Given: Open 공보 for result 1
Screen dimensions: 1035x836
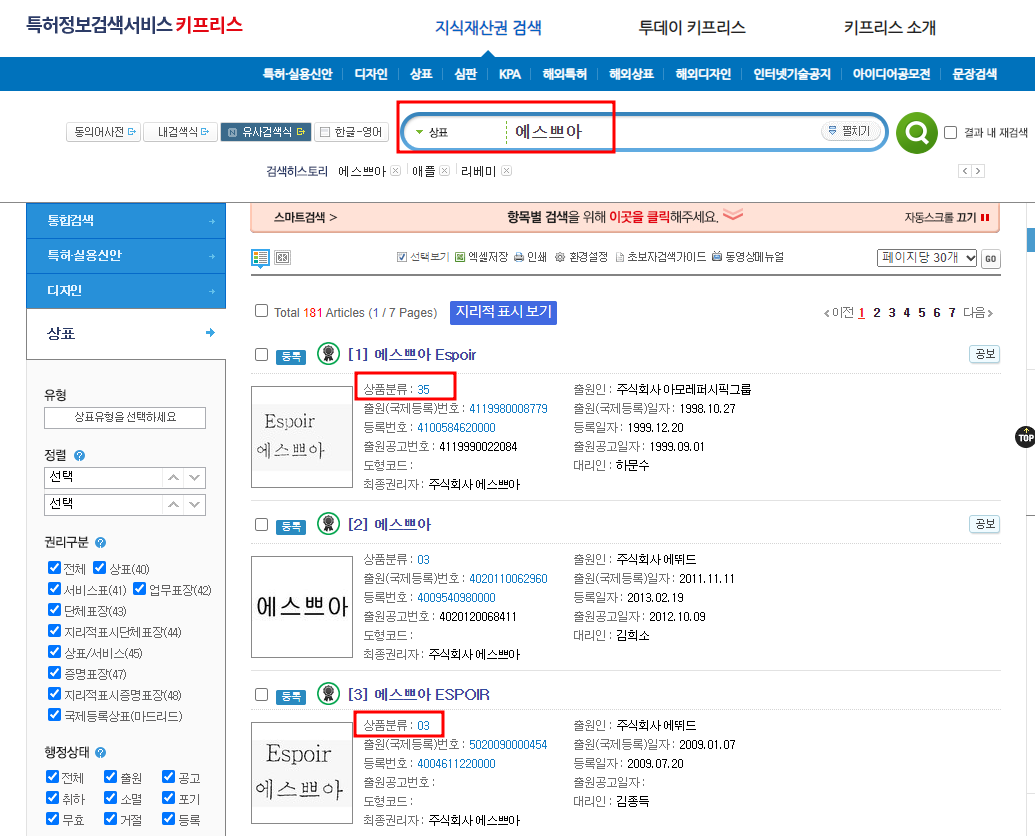Looking at the screenshot, I should click(x=985, y=354).
